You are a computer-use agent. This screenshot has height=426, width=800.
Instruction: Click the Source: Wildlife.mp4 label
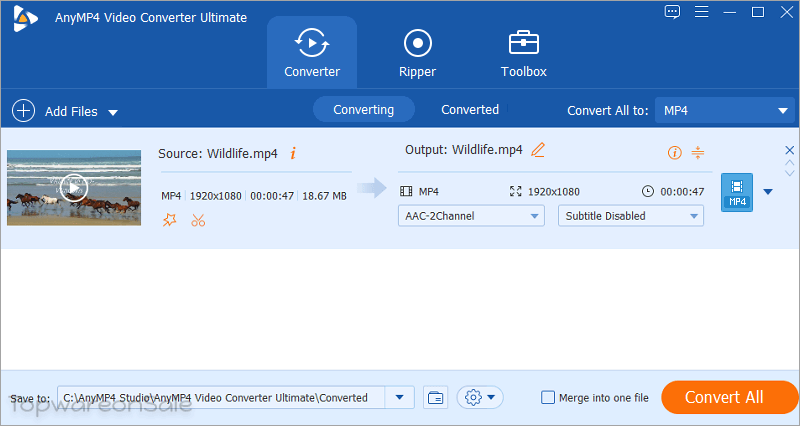tap(218, 154)
